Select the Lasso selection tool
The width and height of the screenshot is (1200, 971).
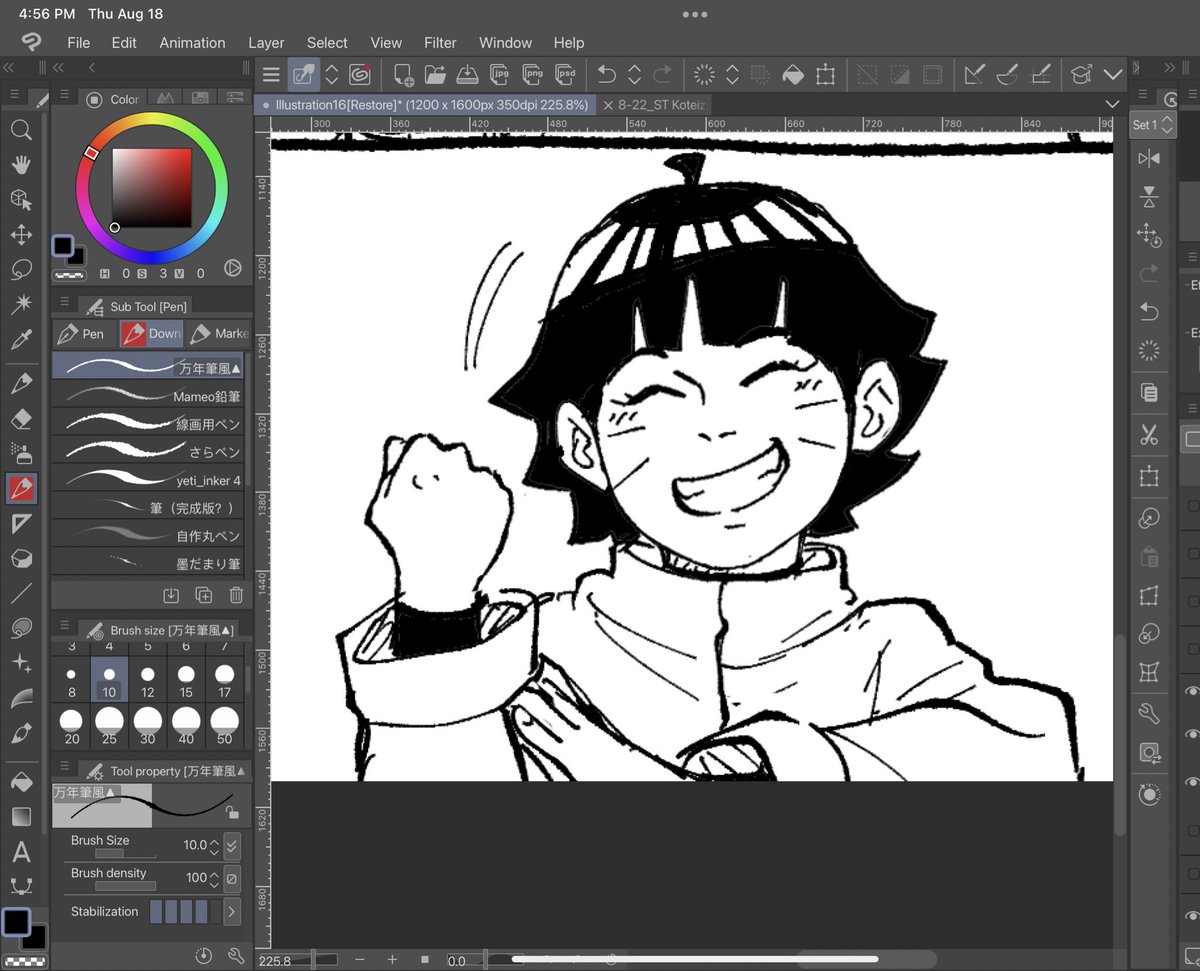pos(21,270)
